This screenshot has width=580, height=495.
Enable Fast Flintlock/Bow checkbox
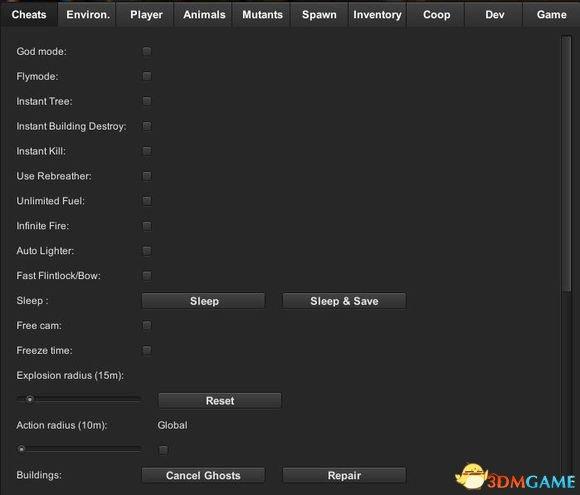coord(147,276)
